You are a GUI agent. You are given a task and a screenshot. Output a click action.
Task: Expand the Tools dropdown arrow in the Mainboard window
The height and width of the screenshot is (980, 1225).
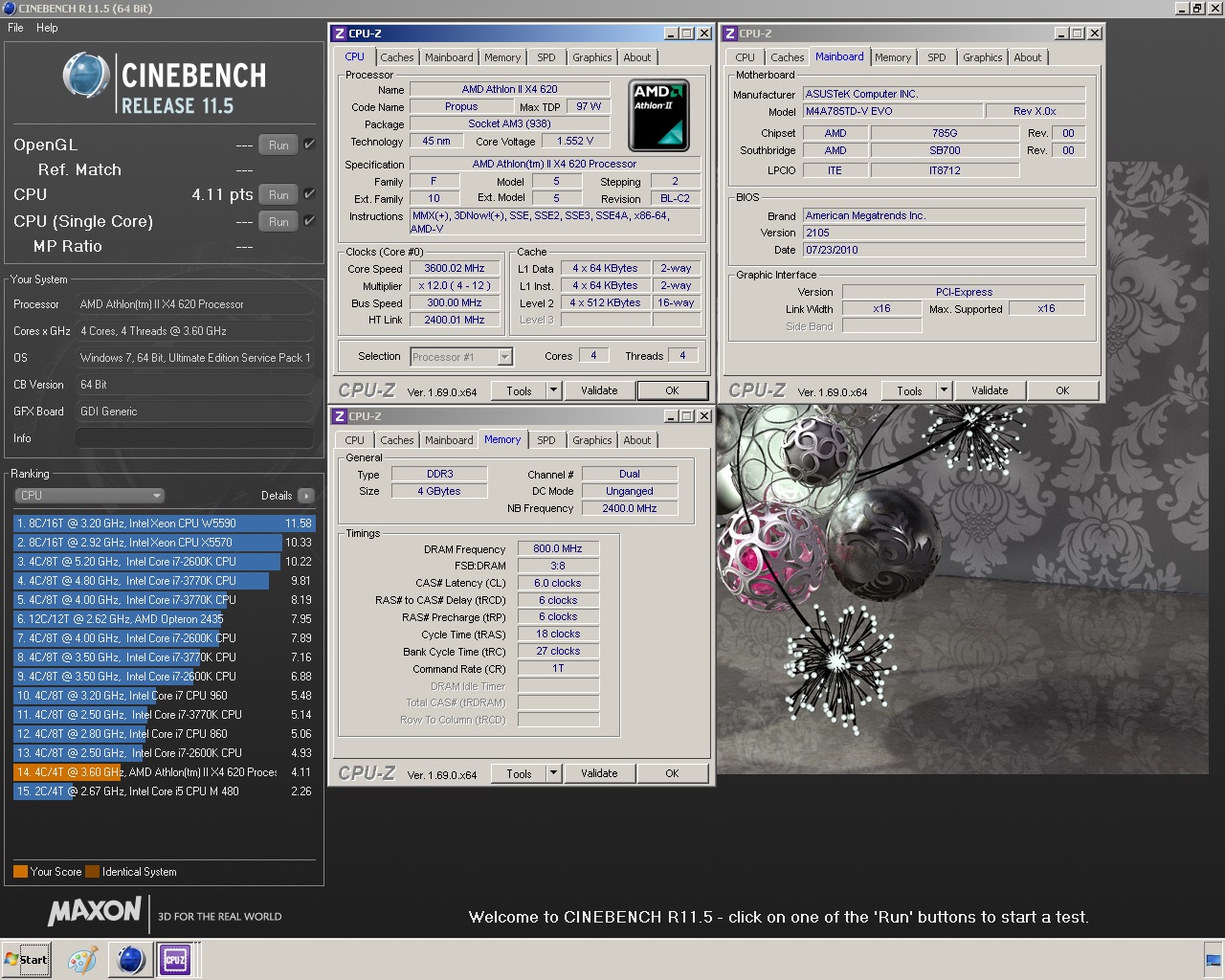tap(944, 390)
